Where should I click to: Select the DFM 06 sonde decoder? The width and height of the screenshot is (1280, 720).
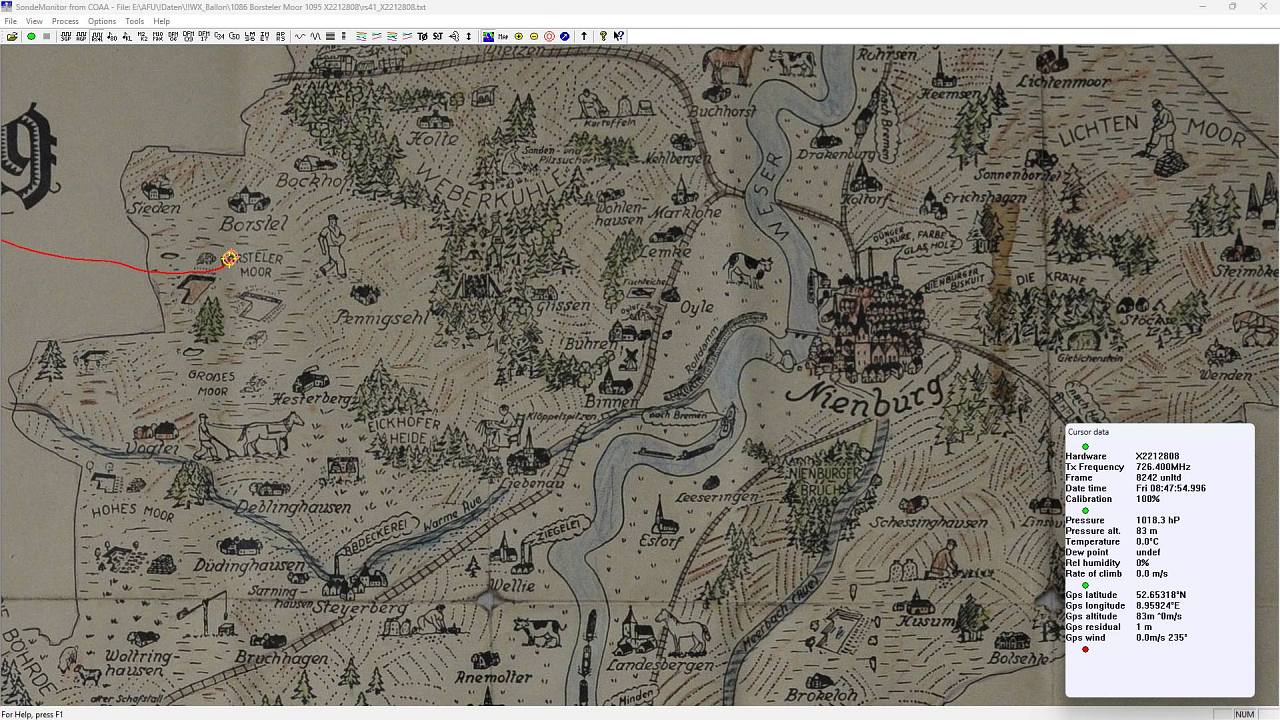pos(173,36)
